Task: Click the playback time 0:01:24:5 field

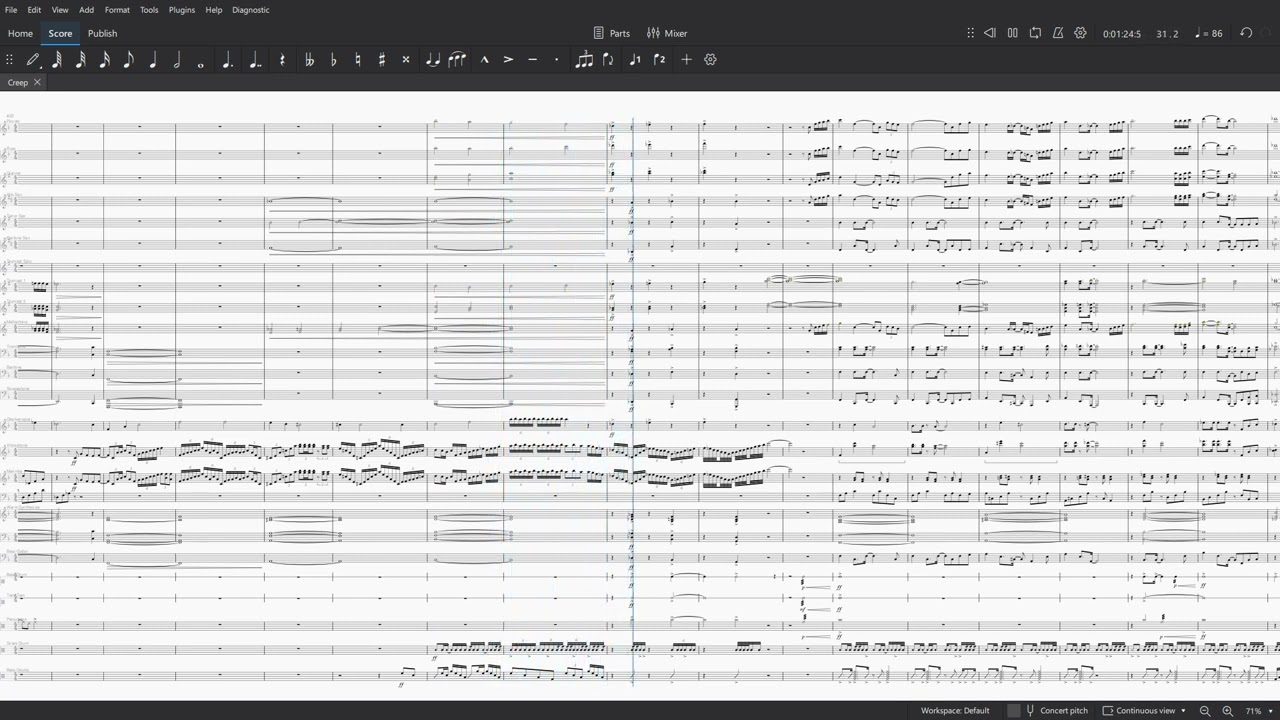Action: [x=1122, y=34]
